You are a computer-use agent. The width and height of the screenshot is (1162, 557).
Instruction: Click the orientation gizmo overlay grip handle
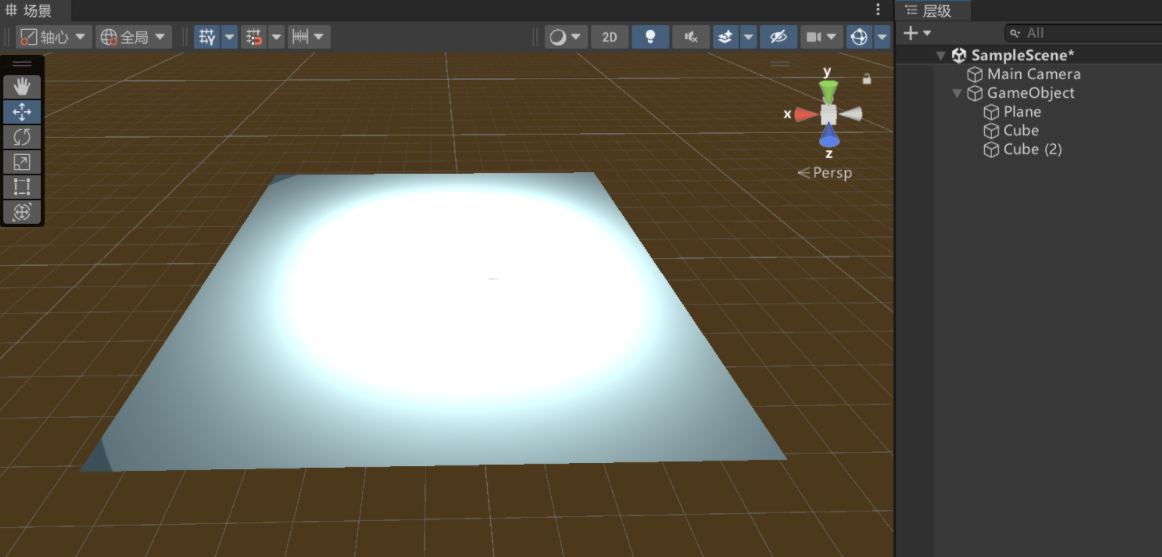click(780, 64)
